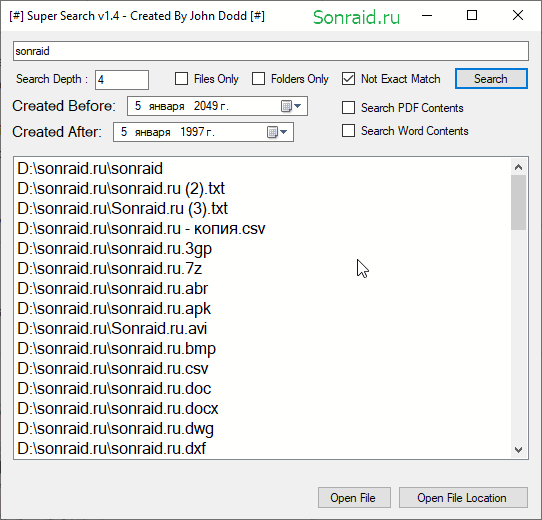Select the day in Created Before date
The height and width of the screenshot is (520, 542).
click(138, 106)
